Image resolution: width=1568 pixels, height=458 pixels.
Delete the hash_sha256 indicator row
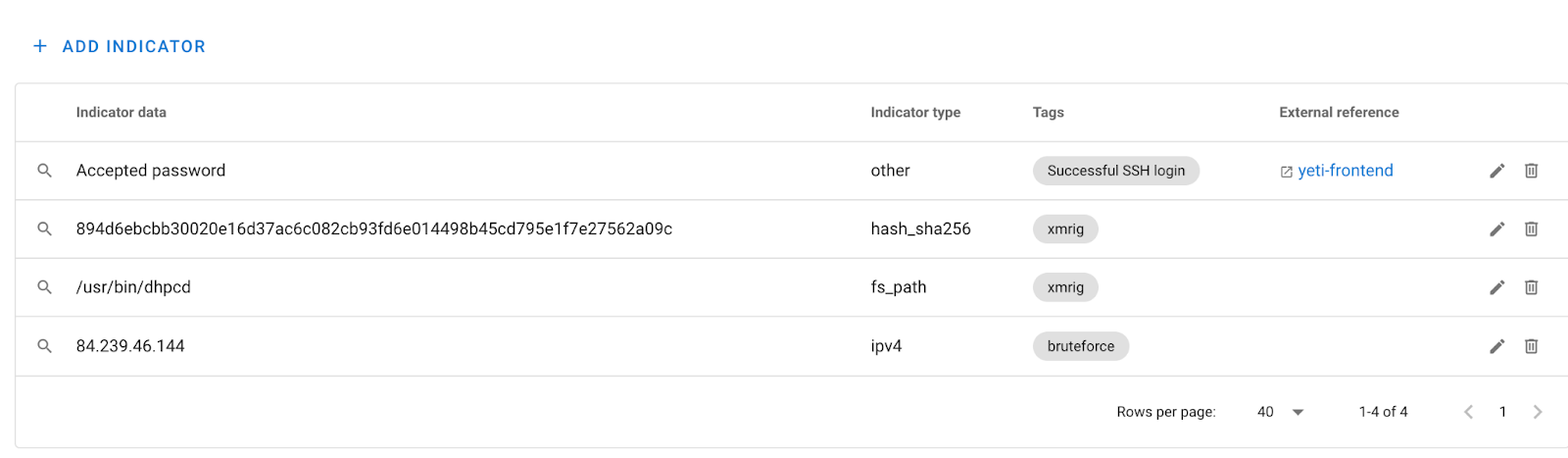tap(1531, 229)
